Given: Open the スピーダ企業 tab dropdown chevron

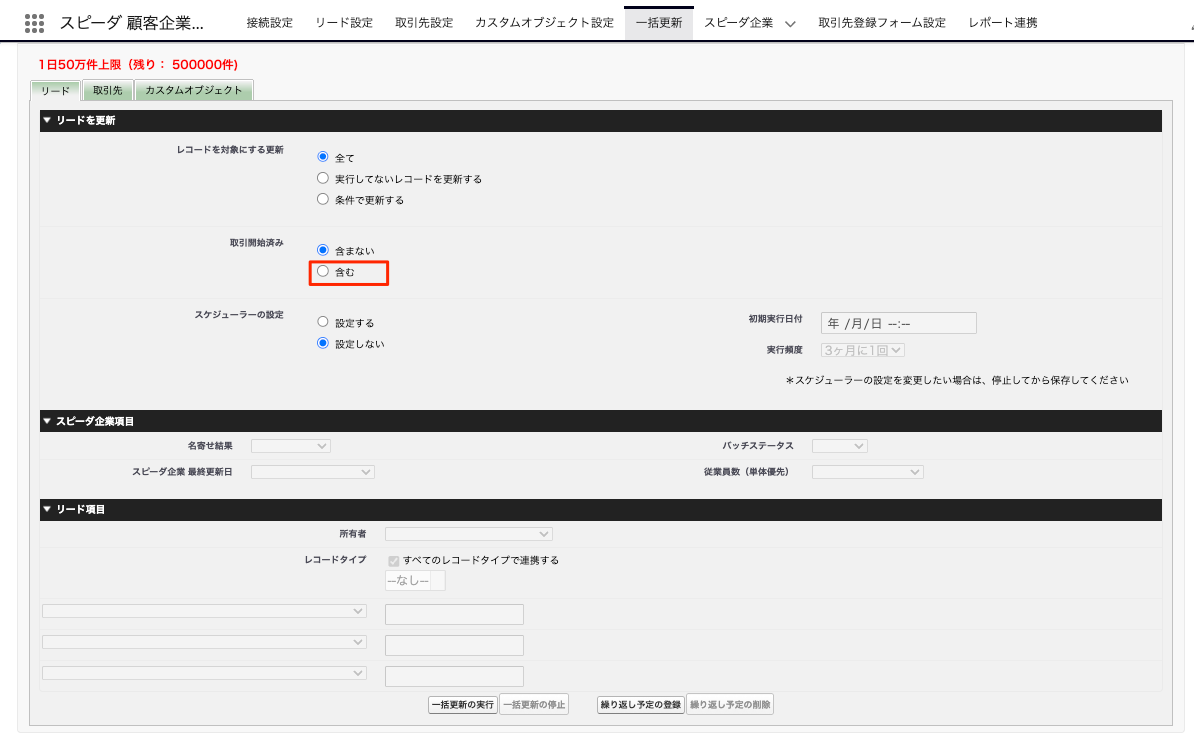Looking at the screenshot, I should click(790, 24).
